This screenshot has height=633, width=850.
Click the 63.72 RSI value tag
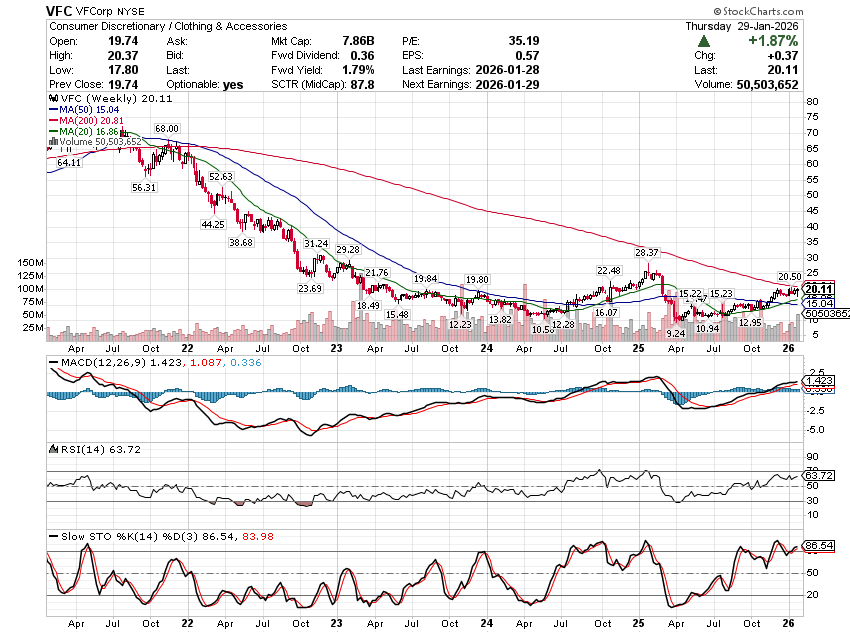[818, 477]
